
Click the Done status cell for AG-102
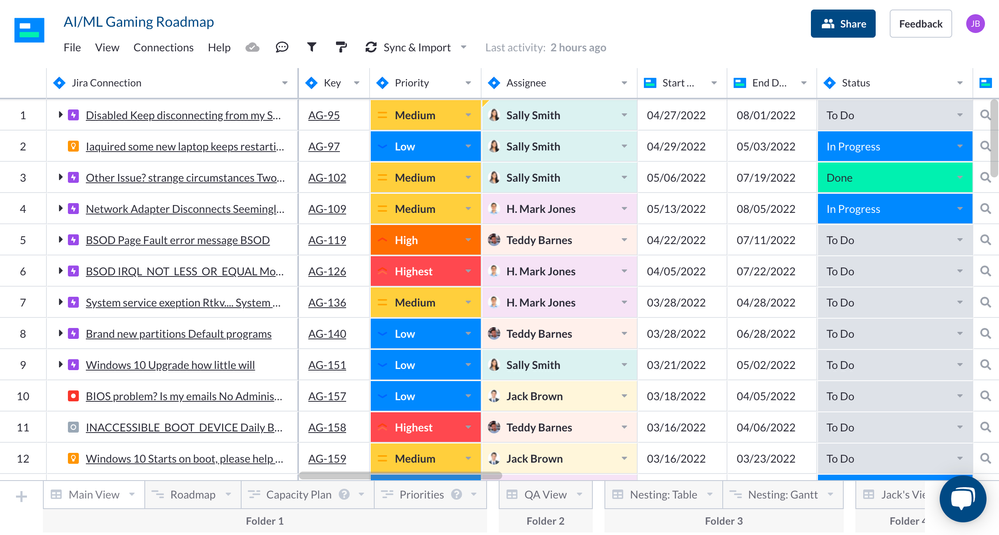pos(895,178)
